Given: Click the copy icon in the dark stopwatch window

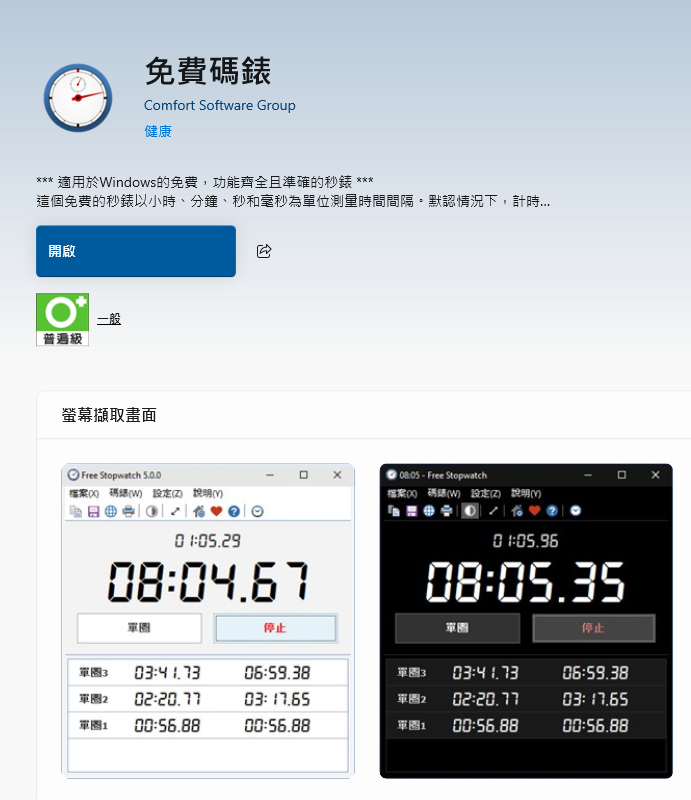Looking at the screenshot, I should pos(393,511).
